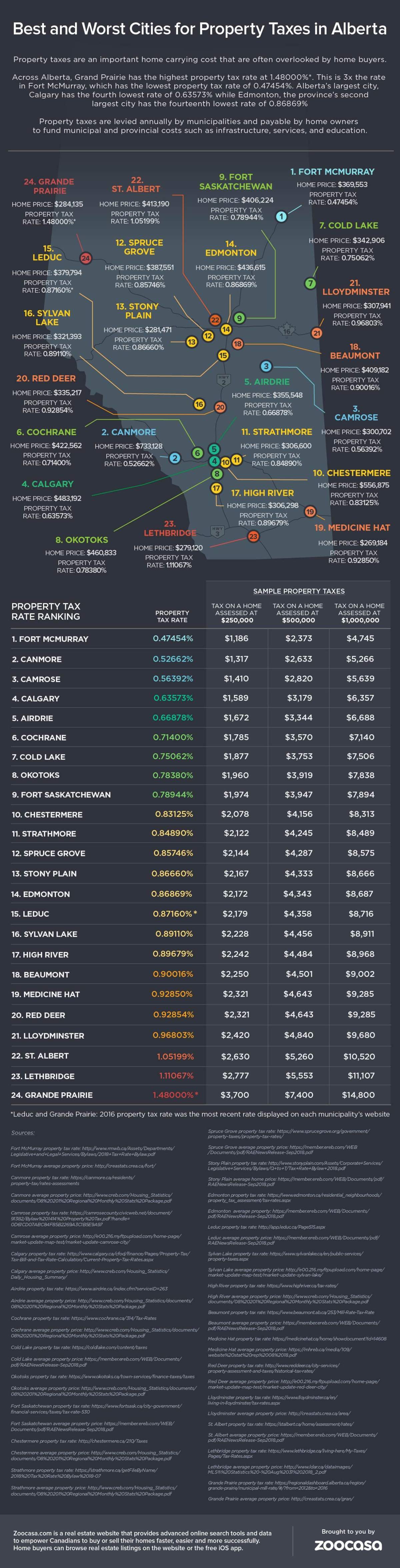Select Grande Prairie's red marker 24

tap(85, 258)
